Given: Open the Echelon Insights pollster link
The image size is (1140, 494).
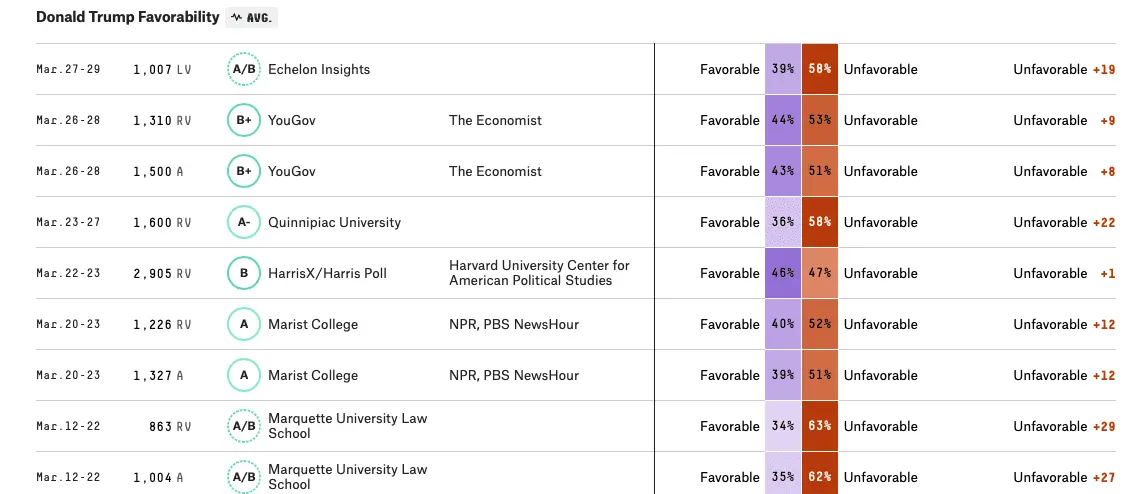Looking at the screenshot, I should (319, 70).
